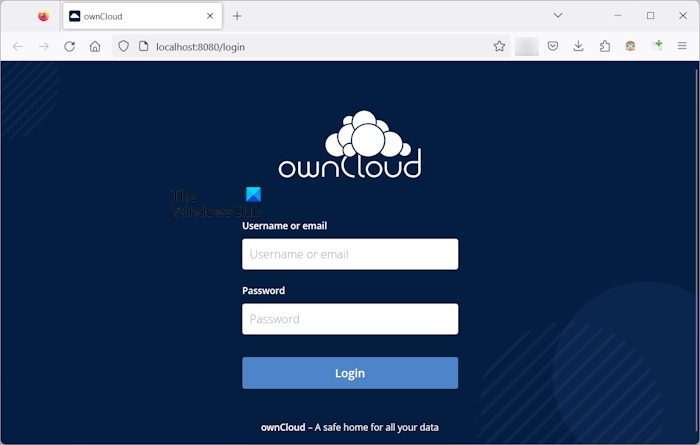Close the ownCloud tab
The image size is (700, 445).
(x=210, y=16)
